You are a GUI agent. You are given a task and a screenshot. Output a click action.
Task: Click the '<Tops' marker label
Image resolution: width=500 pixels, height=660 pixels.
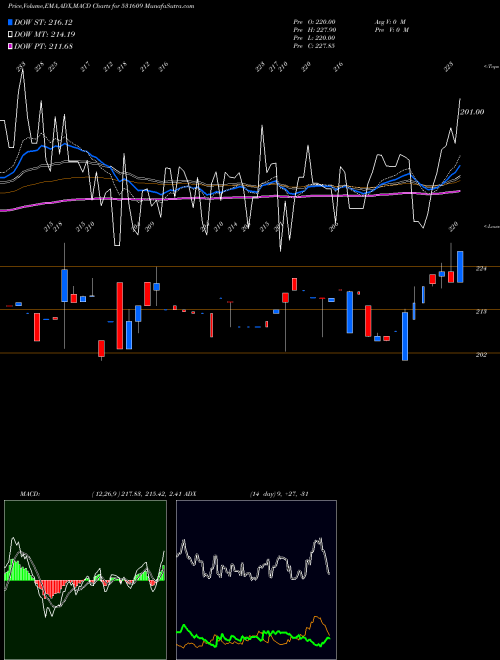click(491, 67)
